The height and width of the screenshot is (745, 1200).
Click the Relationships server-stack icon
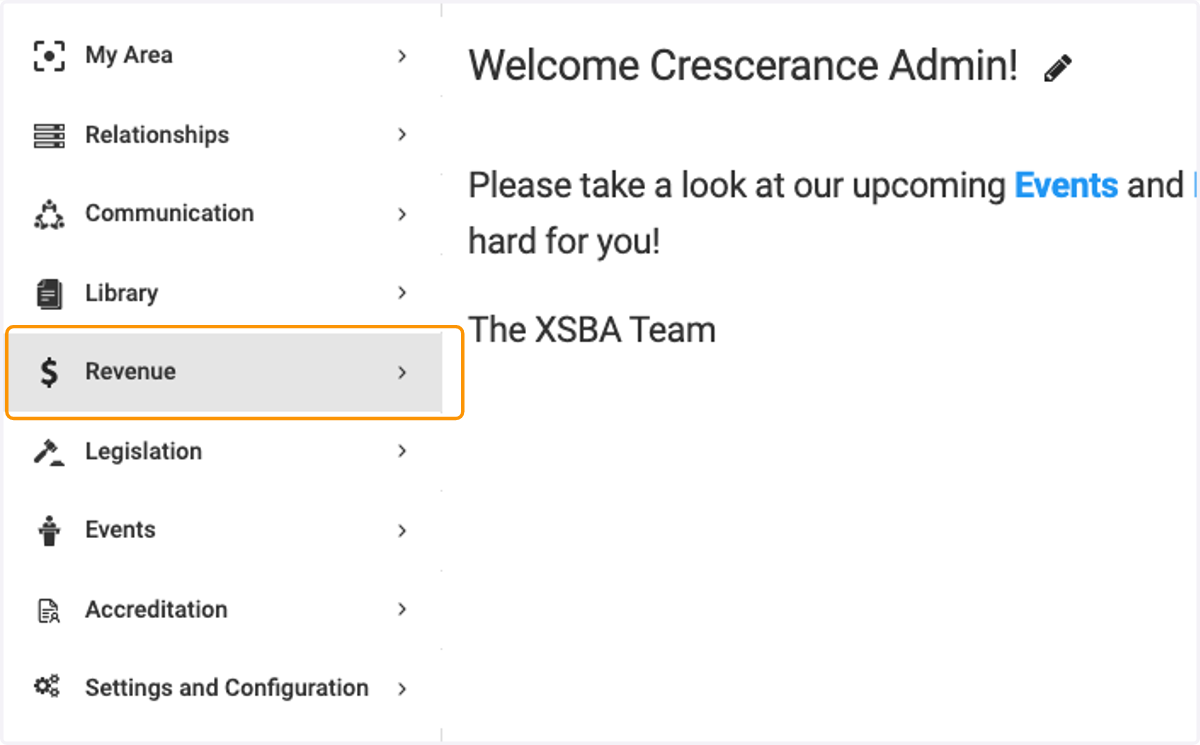[49, 135]
